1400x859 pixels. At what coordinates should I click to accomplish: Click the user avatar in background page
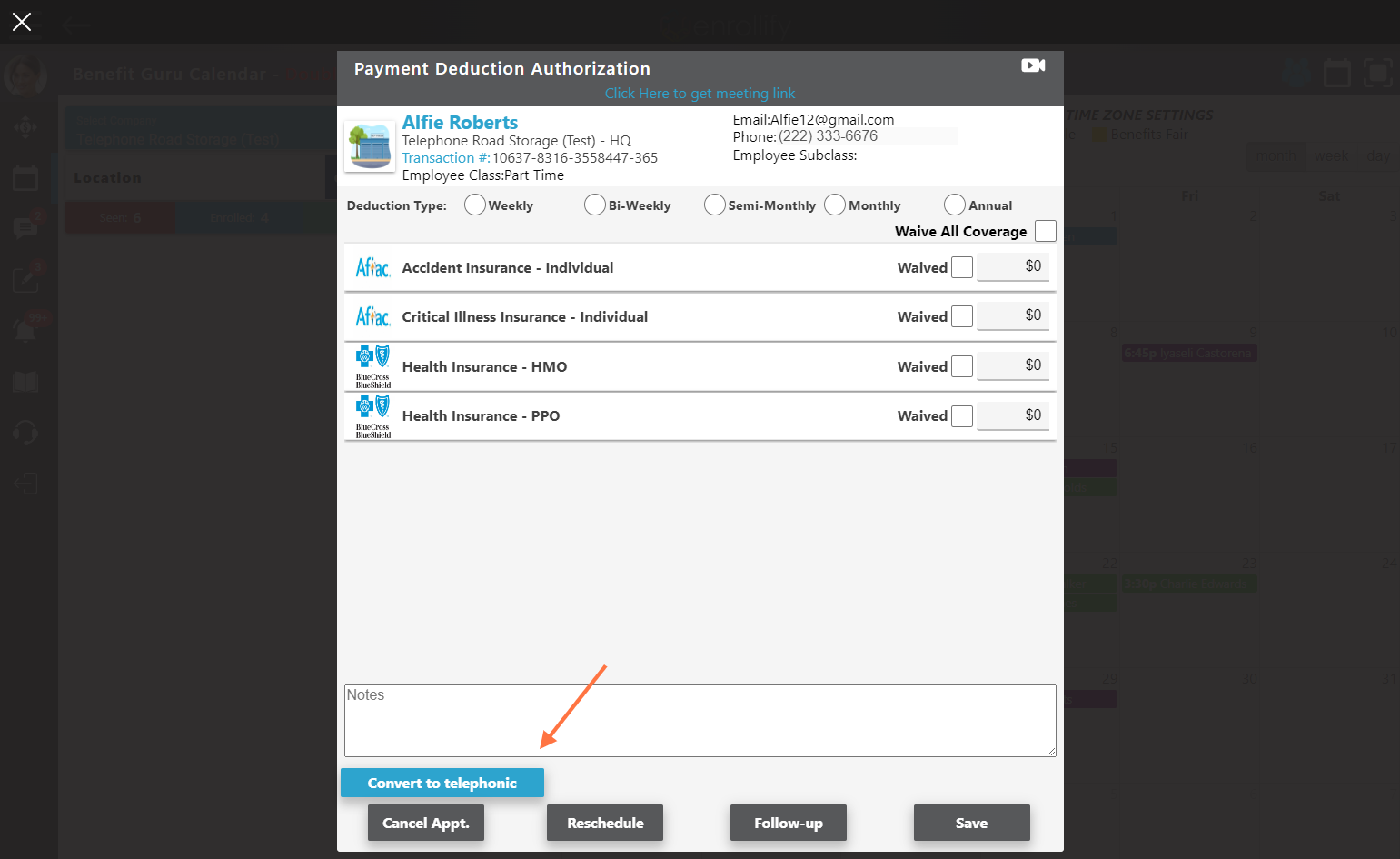(x=25, y=76)
